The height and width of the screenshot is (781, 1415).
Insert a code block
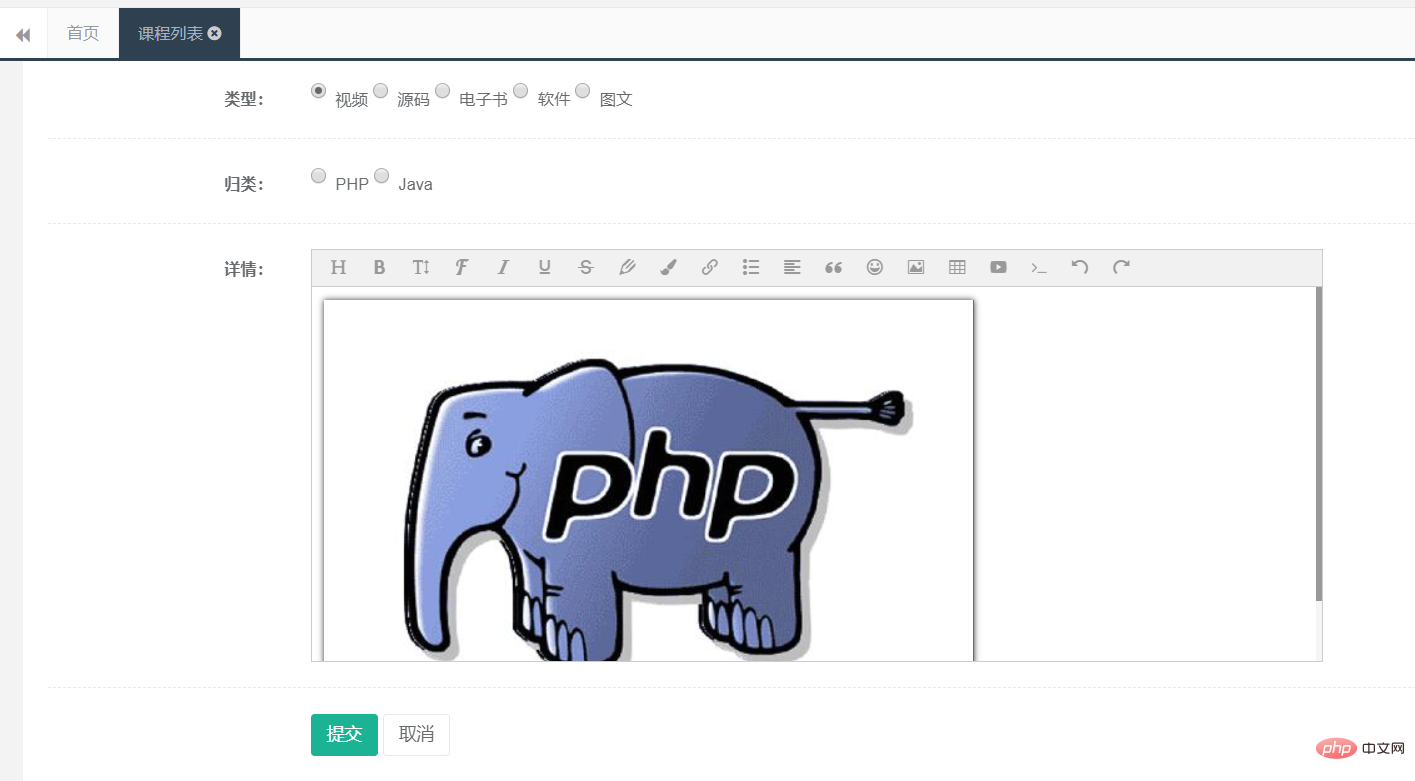tap(1039, 267)
